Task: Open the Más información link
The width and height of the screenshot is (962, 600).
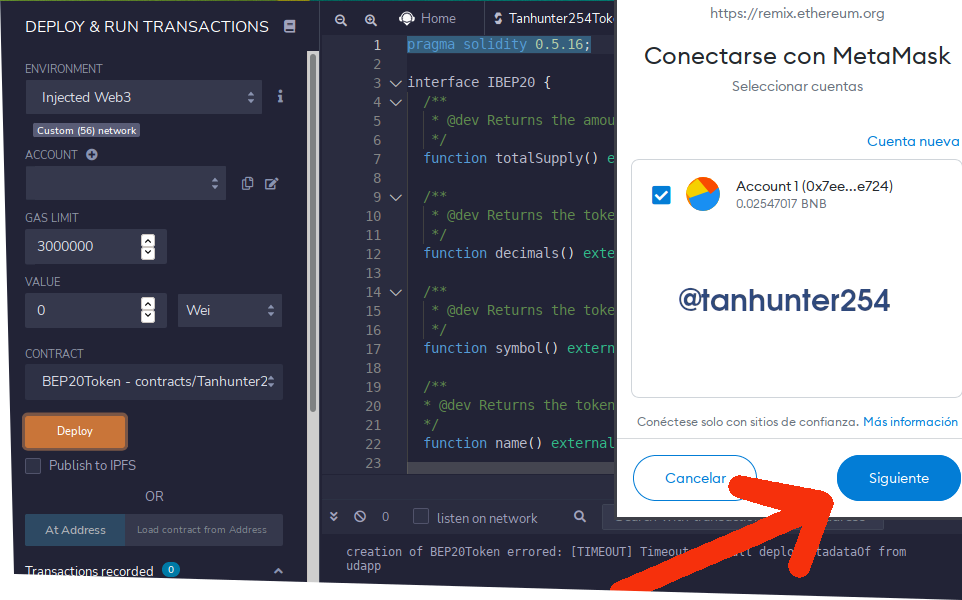Action: click(910, 421)
